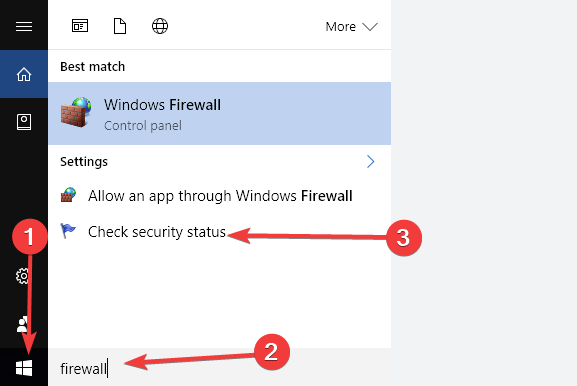This screenshot has height=386, width=577.
Task: Open the Notebook icon in the sidebar
Action: 24,122
